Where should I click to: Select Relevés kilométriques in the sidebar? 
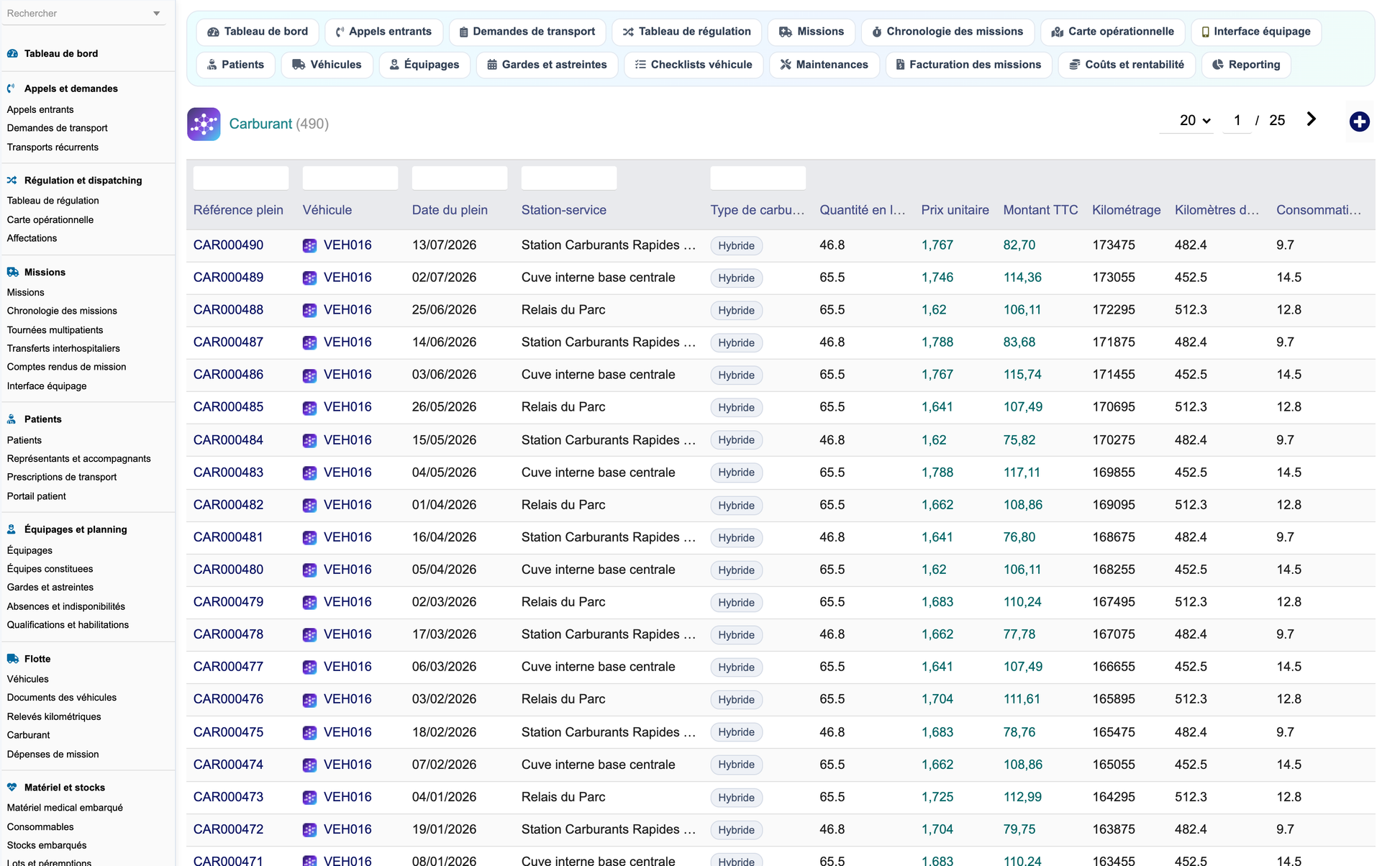(x=54, y=716)
